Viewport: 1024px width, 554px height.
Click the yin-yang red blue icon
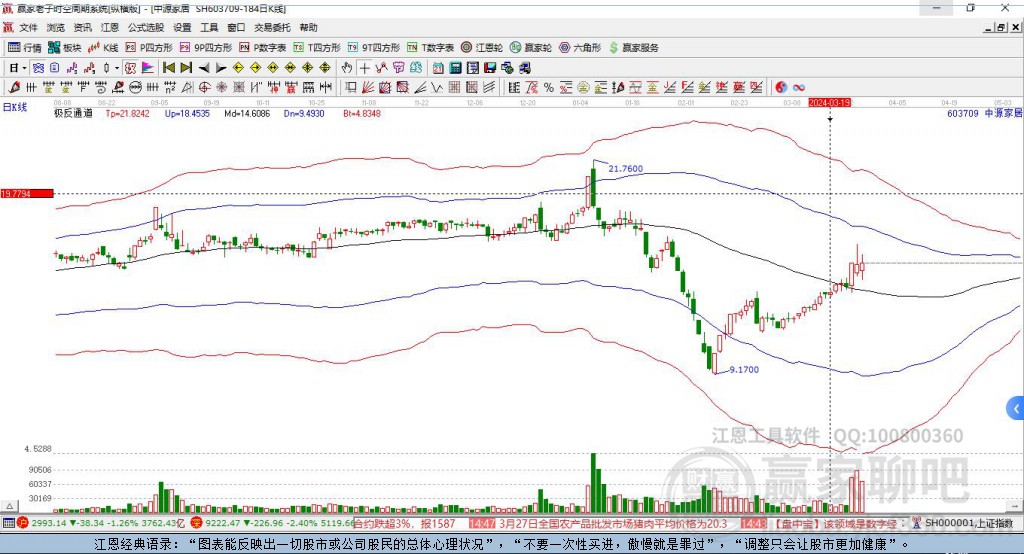coord(781,87)
